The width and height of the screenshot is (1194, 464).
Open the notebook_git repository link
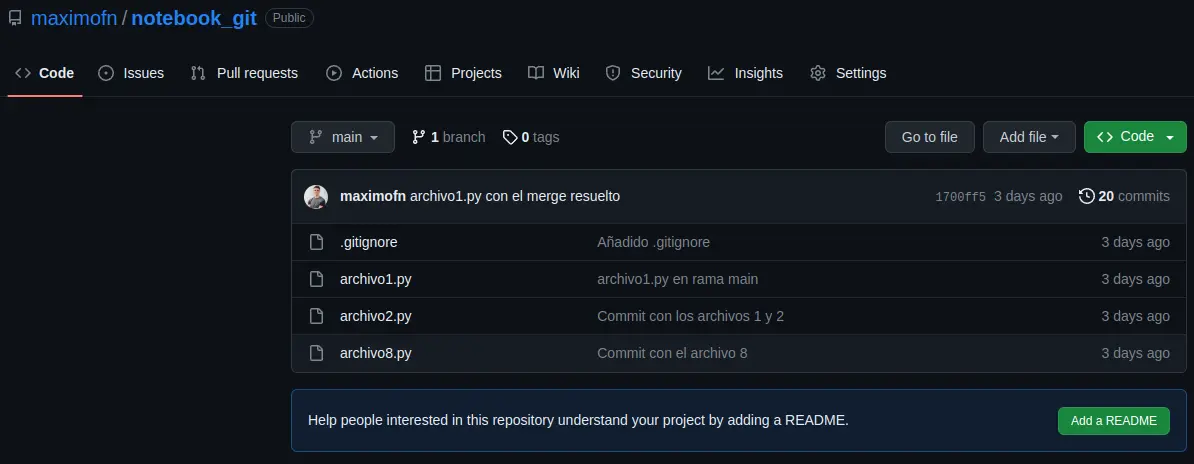pos(194,18)
